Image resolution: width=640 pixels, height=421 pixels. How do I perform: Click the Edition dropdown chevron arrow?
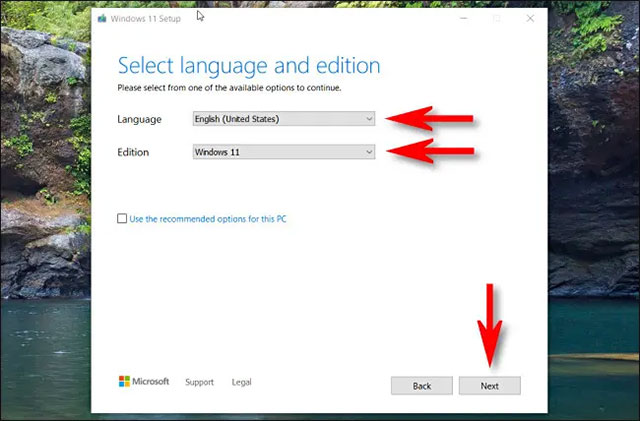pyautogui.click(x=369, y=152)
